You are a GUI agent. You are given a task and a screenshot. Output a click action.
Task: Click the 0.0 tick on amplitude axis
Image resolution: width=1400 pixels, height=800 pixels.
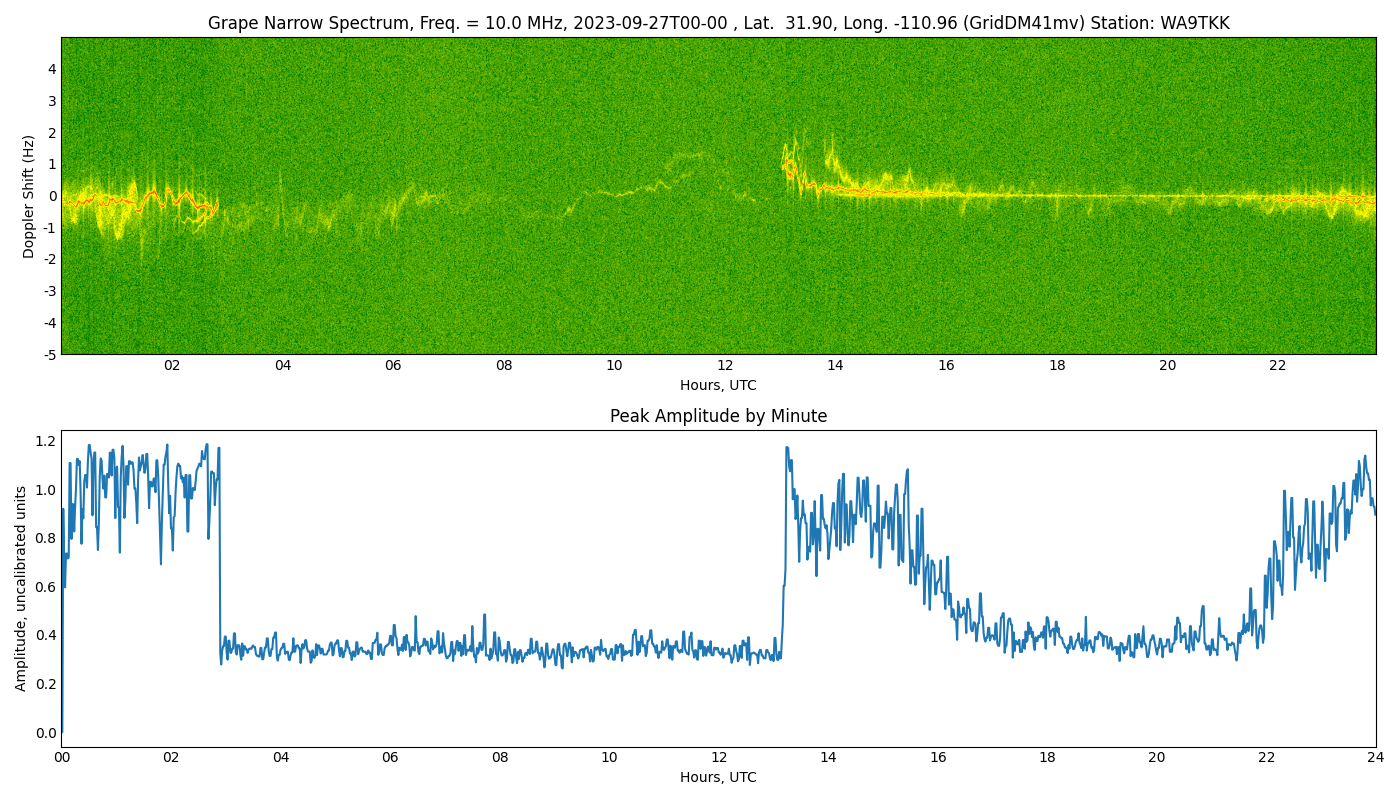point(46,733)
